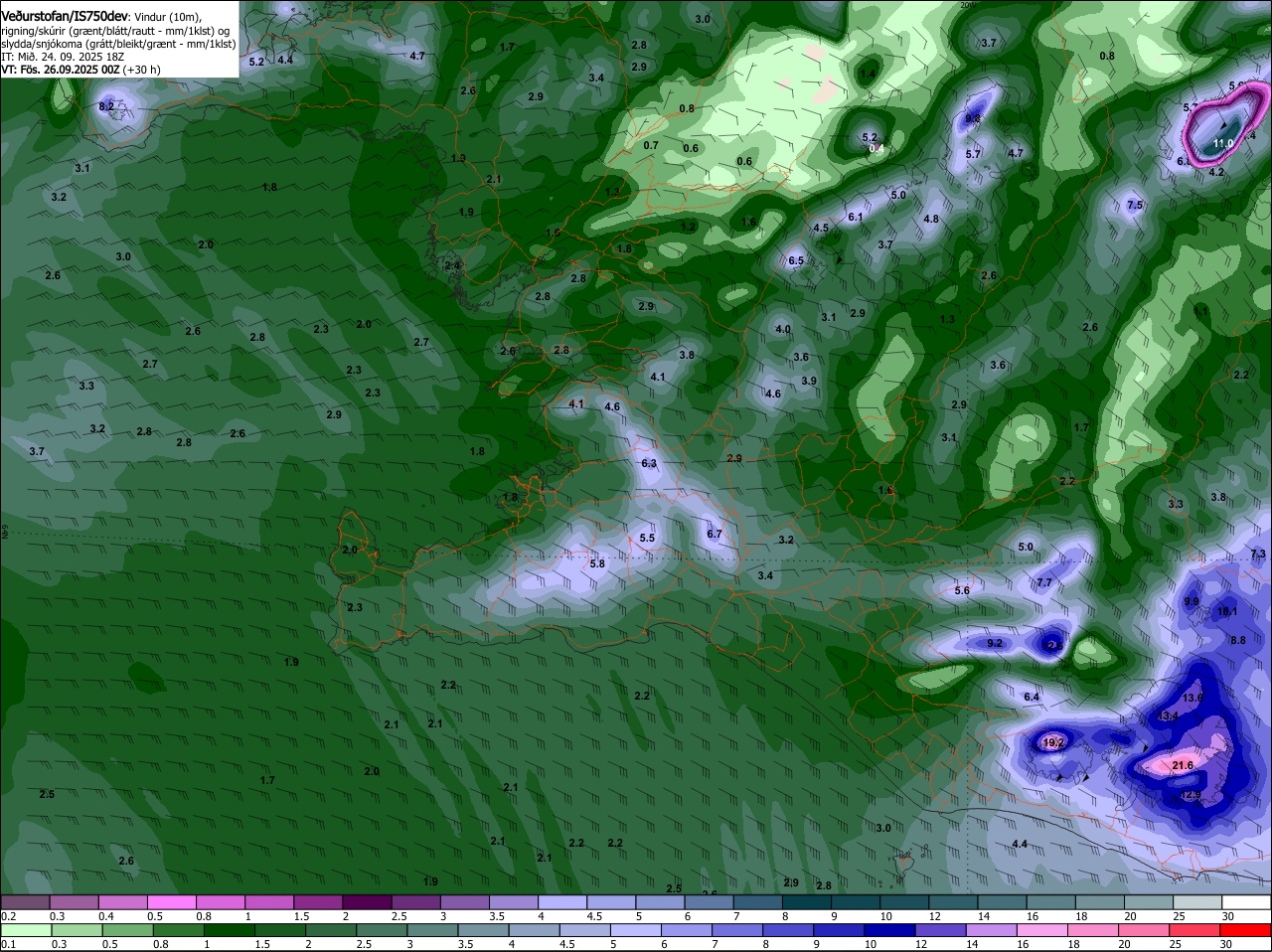Select the bright red 30 swatch in lower legend
Screen dimensions: 1272x952
[1246, 930]
